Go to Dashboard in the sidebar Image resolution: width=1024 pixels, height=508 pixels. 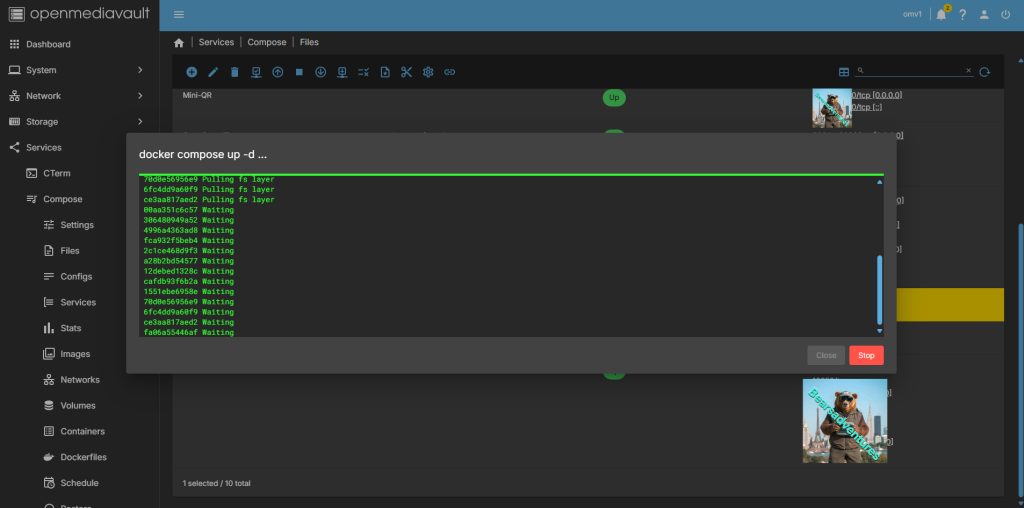click(x=48, y=44)
